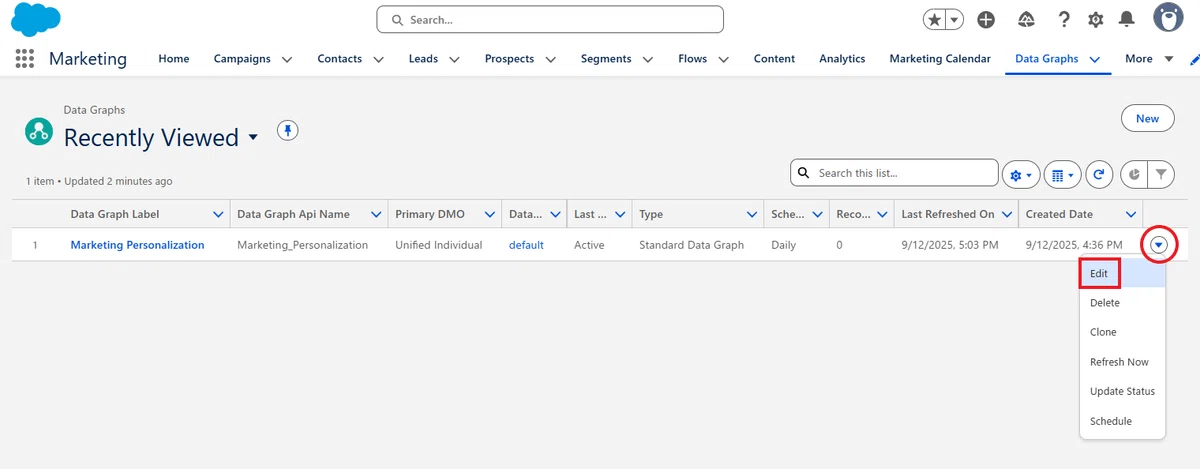Expand the Campaigns tab chevron
This screenshot has height=469, width=1200.
click(287, 60)
